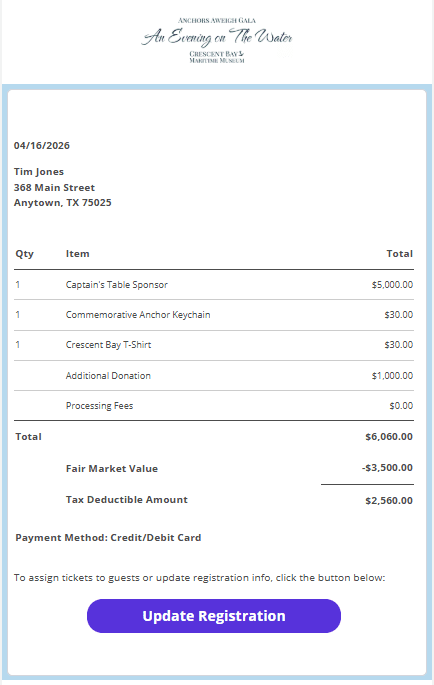434x685 pixels.
Task: Click the Update Registration button
Action: click(214, 616)
